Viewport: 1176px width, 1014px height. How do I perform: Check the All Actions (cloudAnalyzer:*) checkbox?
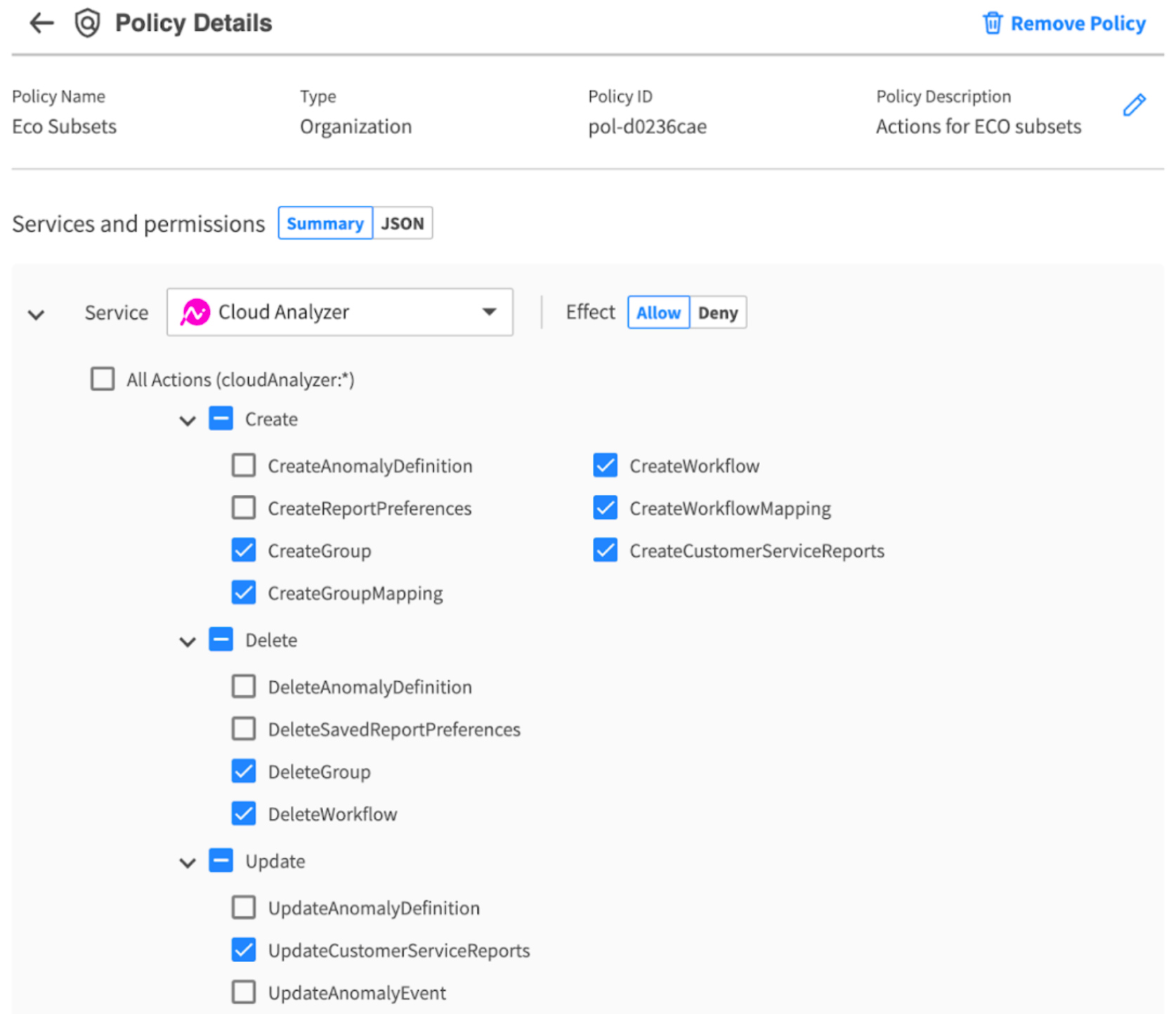[103, 379]
